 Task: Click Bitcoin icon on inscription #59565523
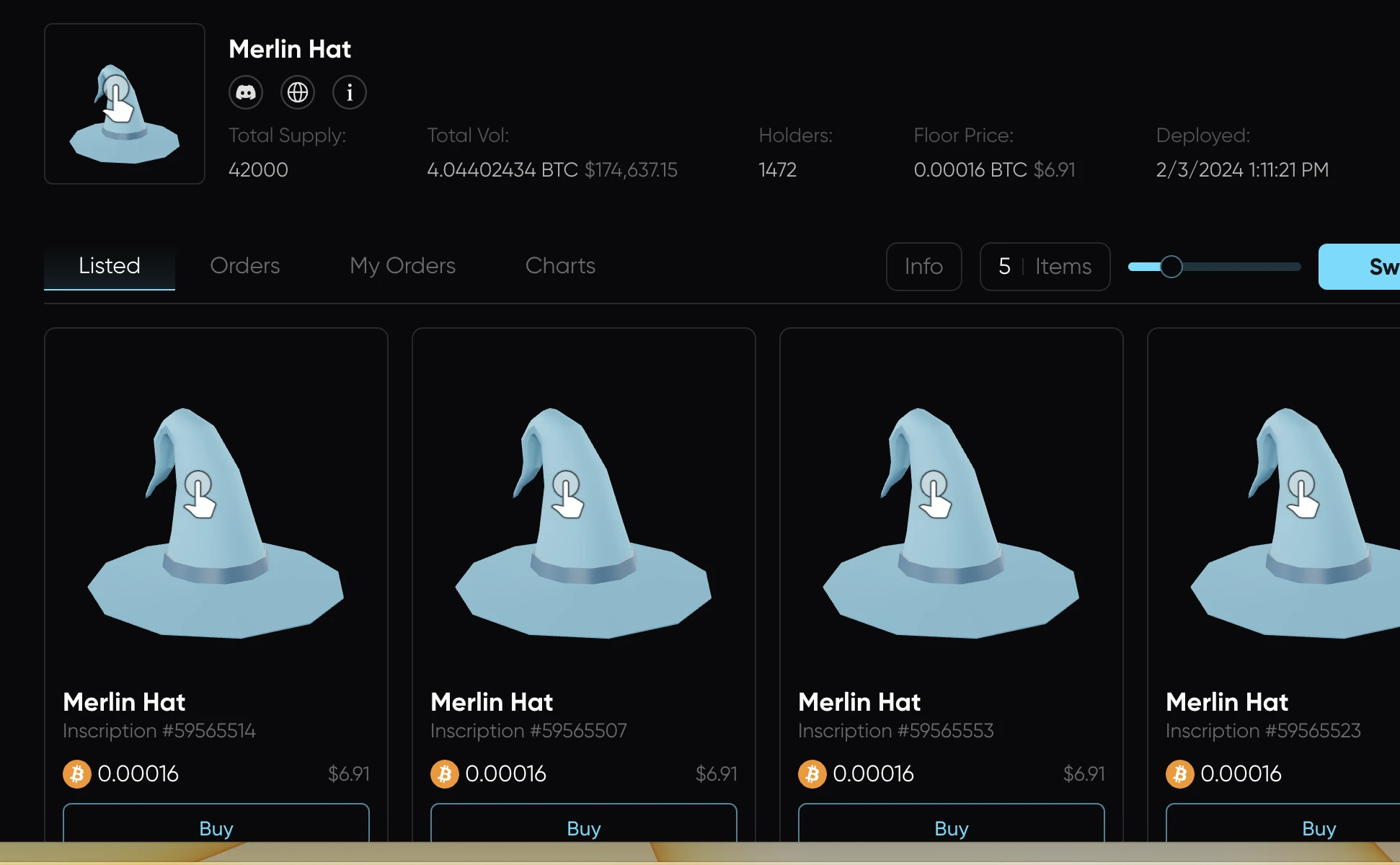point(1180,774)
